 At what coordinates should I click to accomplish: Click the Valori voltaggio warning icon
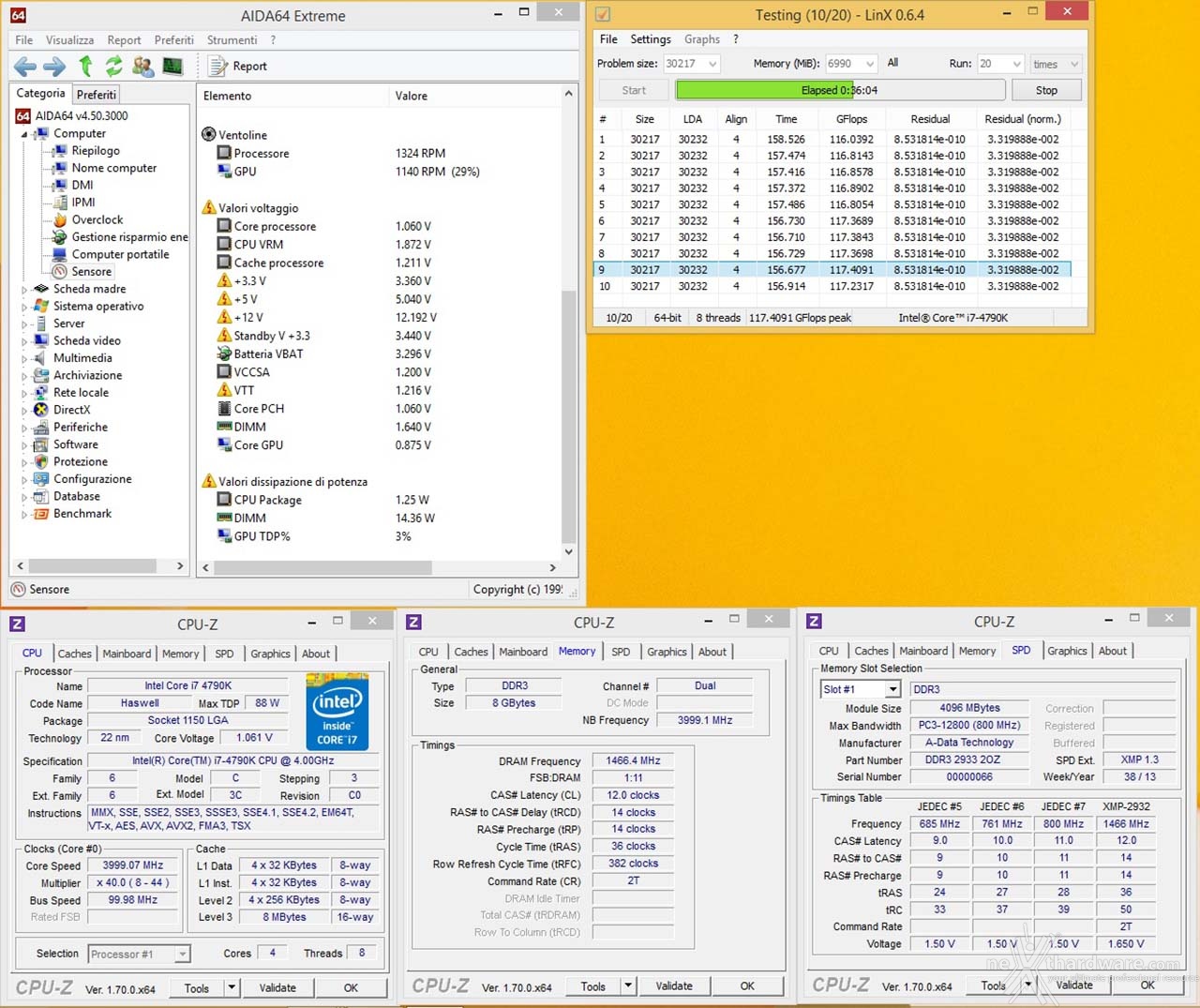(209, 207)
